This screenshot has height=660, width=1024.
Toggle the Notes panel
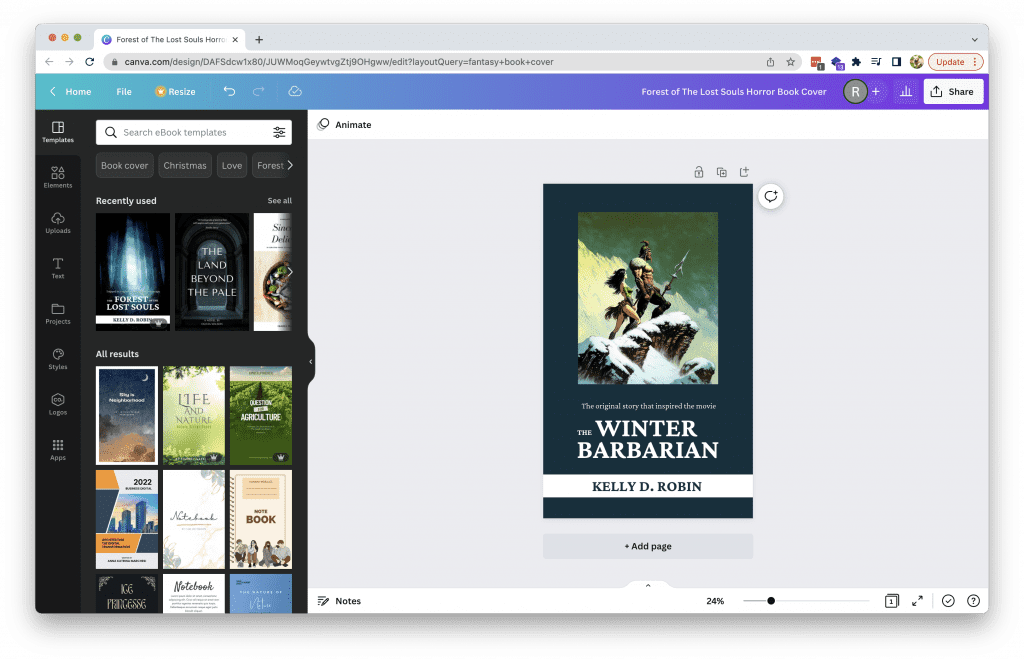click(x=339, y=601)
